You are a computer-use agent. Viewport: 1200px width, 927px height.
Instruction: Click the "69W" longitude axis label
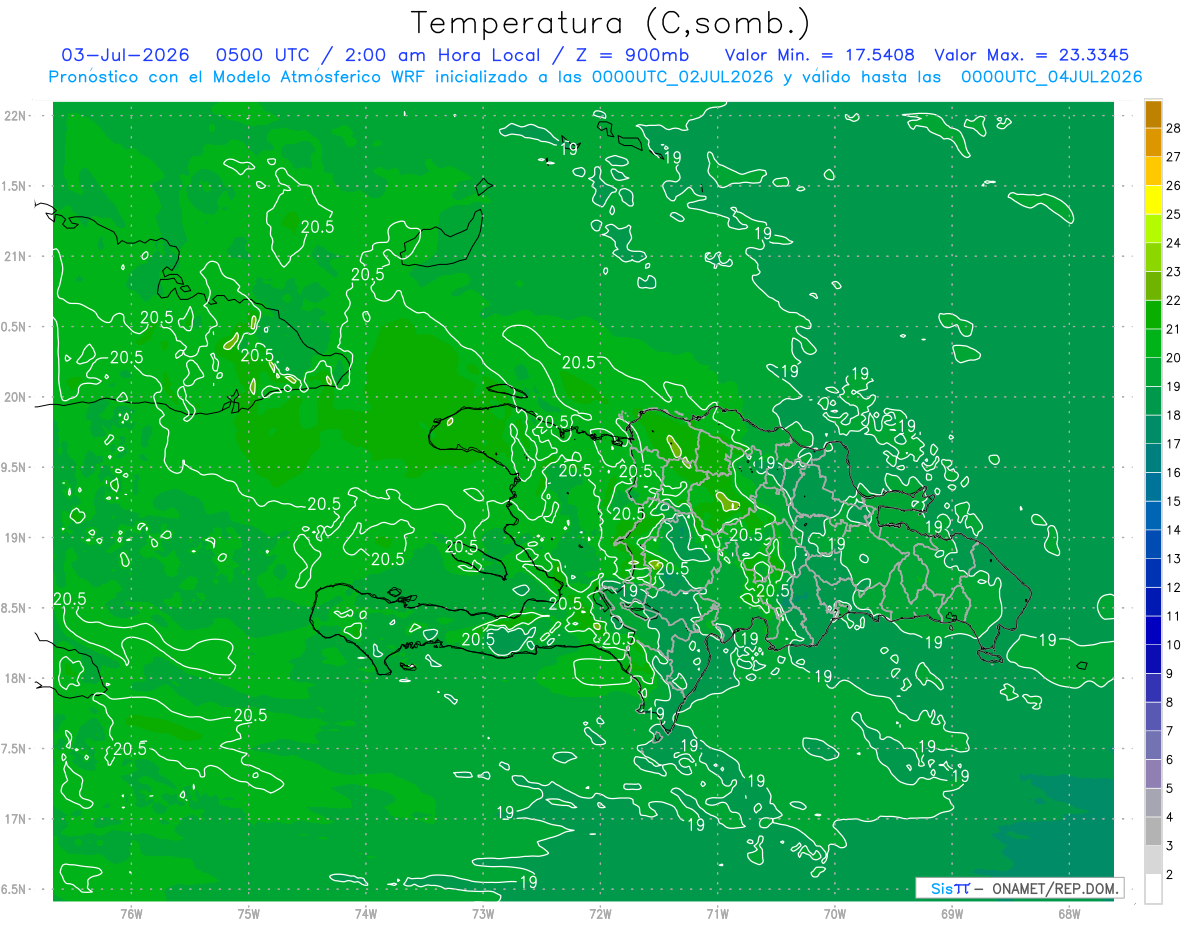952,914
